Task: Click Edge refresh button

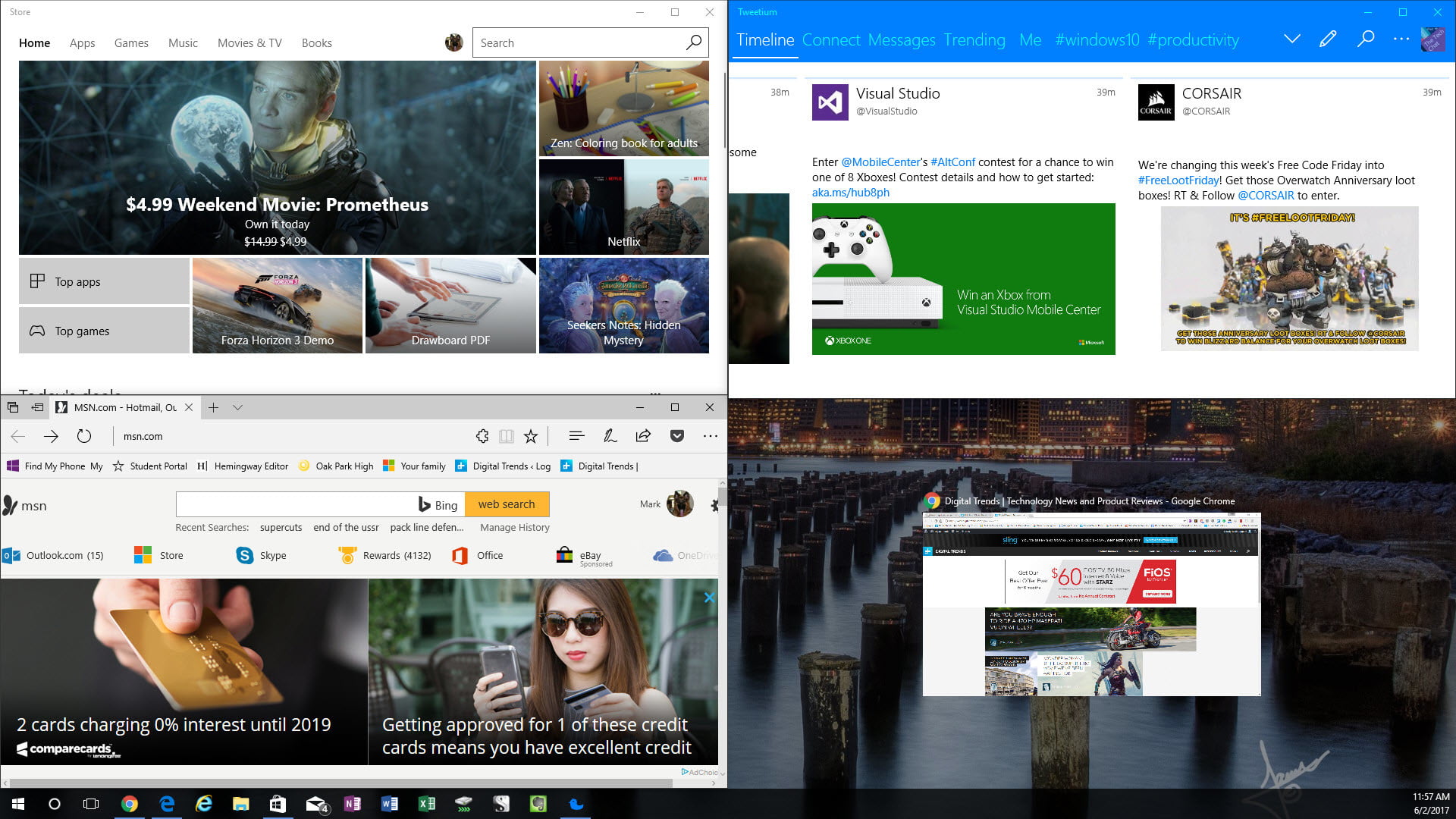Action: pos(84,436)
